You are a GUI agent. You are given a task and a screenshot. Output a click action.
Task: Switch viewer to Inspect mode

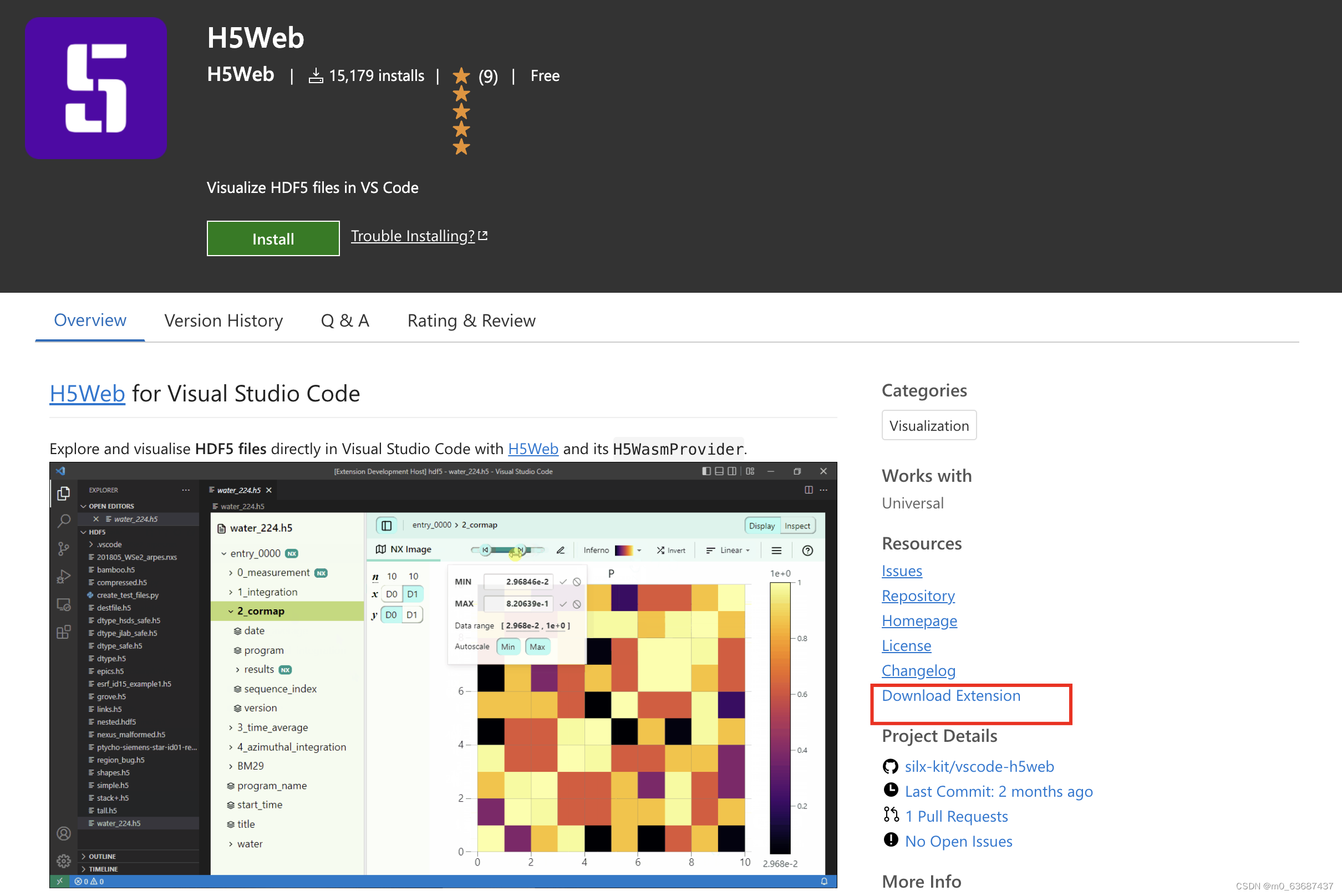click(x=797, y=526)
